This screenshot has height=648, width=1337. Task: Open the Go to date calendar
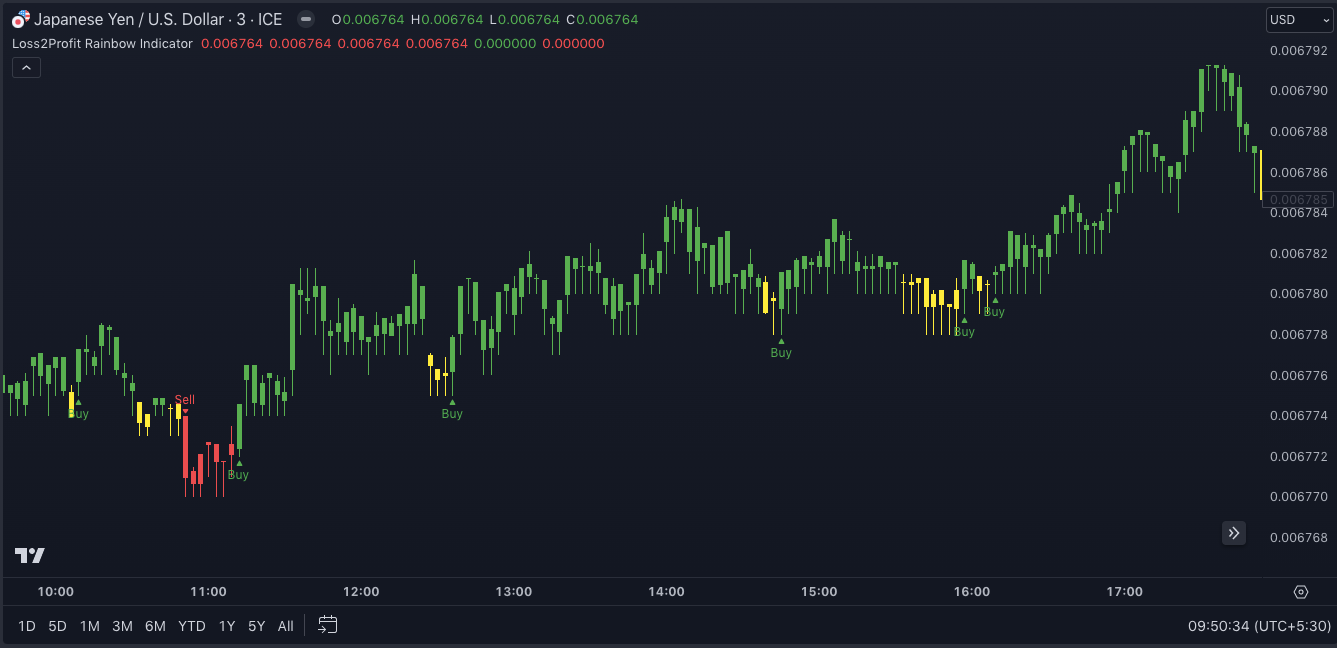tap(328, 625)
